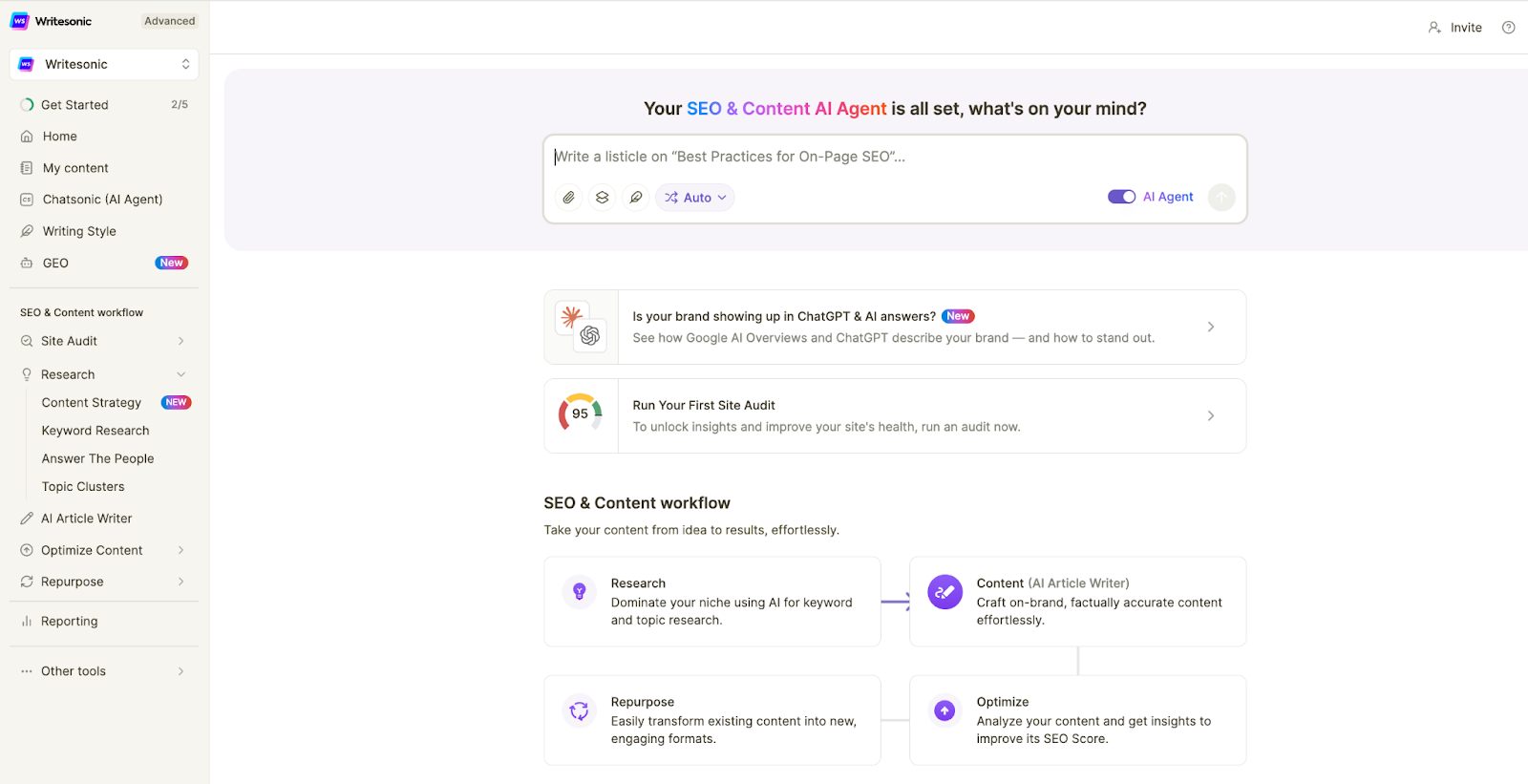Click the 95 site audit score gauge
This screenshot has height=784, width=1528.
581,413
